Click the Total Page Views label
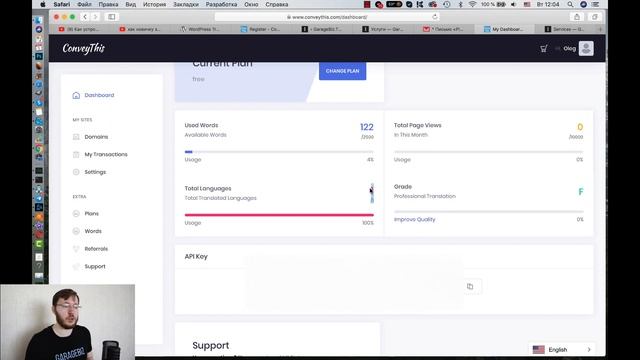This screenshot has height=360, width=640. tap(418, 125)
